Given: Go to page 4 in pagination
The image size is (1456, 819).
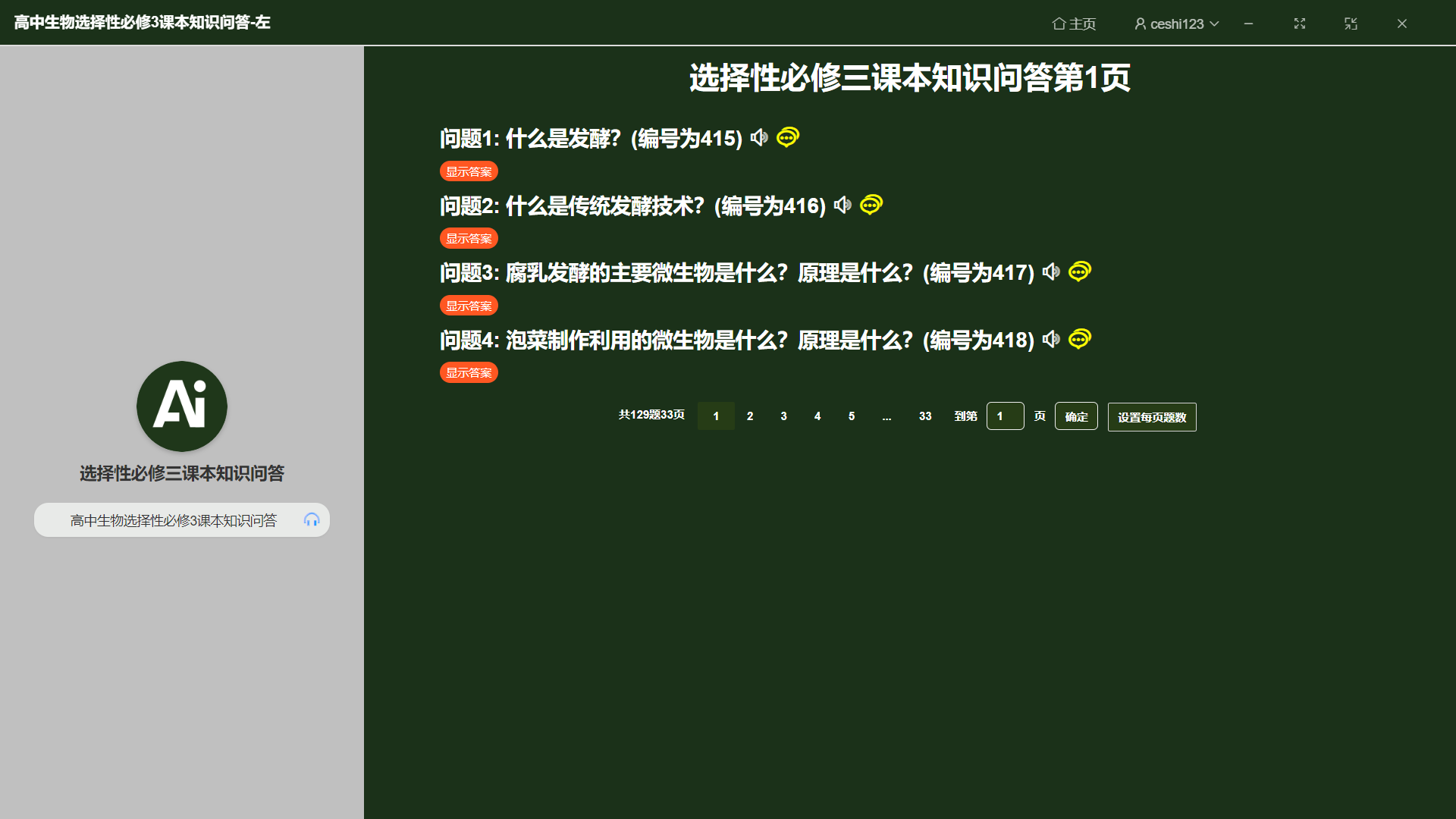Looking at the screenshot, I should coord(817,416).
